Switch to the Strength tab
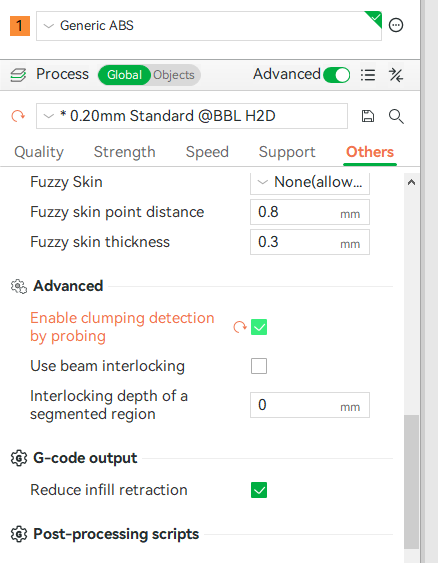Viewport: 438px width, 563px height. pyautogui.click(x=125, y=152)
